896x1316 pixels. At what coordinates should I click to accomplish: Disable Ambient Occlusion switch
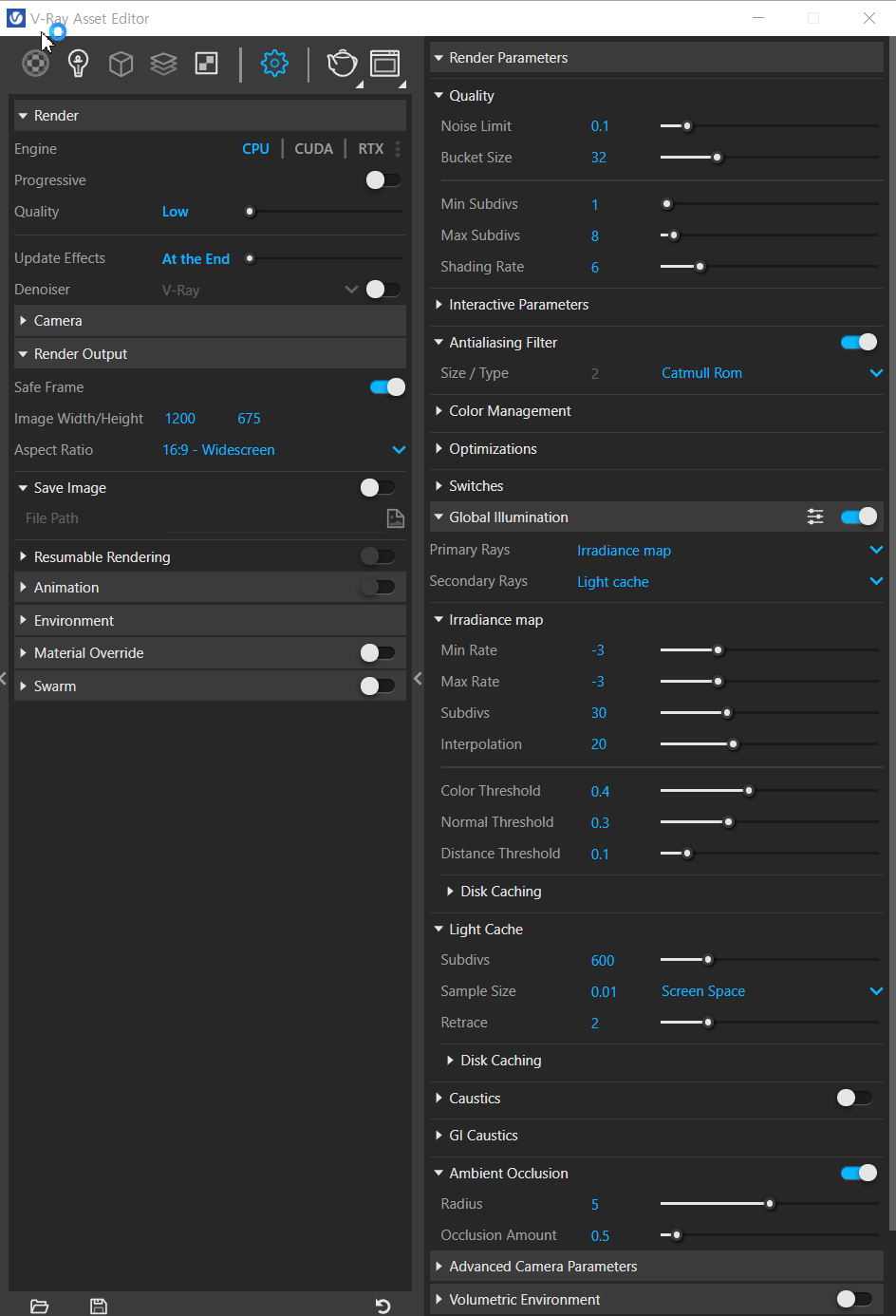pyautogui.click(x=859, y=1173)
